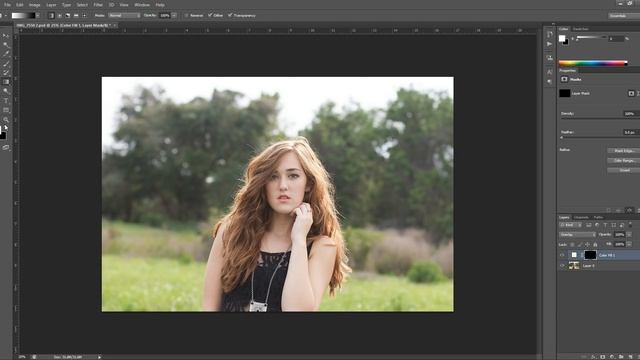The image size is (640, 360).
Task: Select the Zoom magnifier tool
Action: (x=6, y=120)
